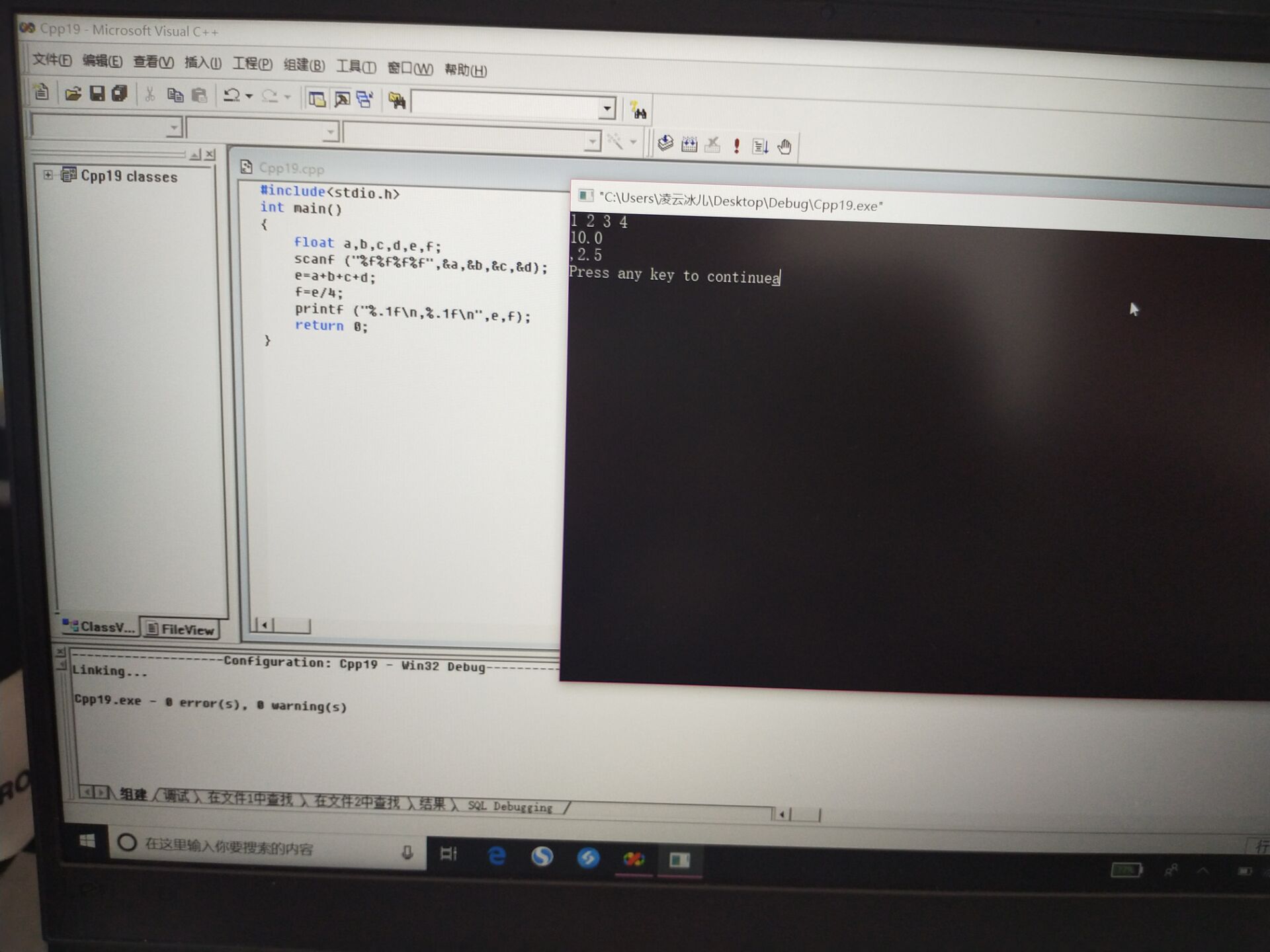This screenshot has width=1270, height=952.
Task: Run the program with the red exclamation icon
Action: [x=736, y=145]
